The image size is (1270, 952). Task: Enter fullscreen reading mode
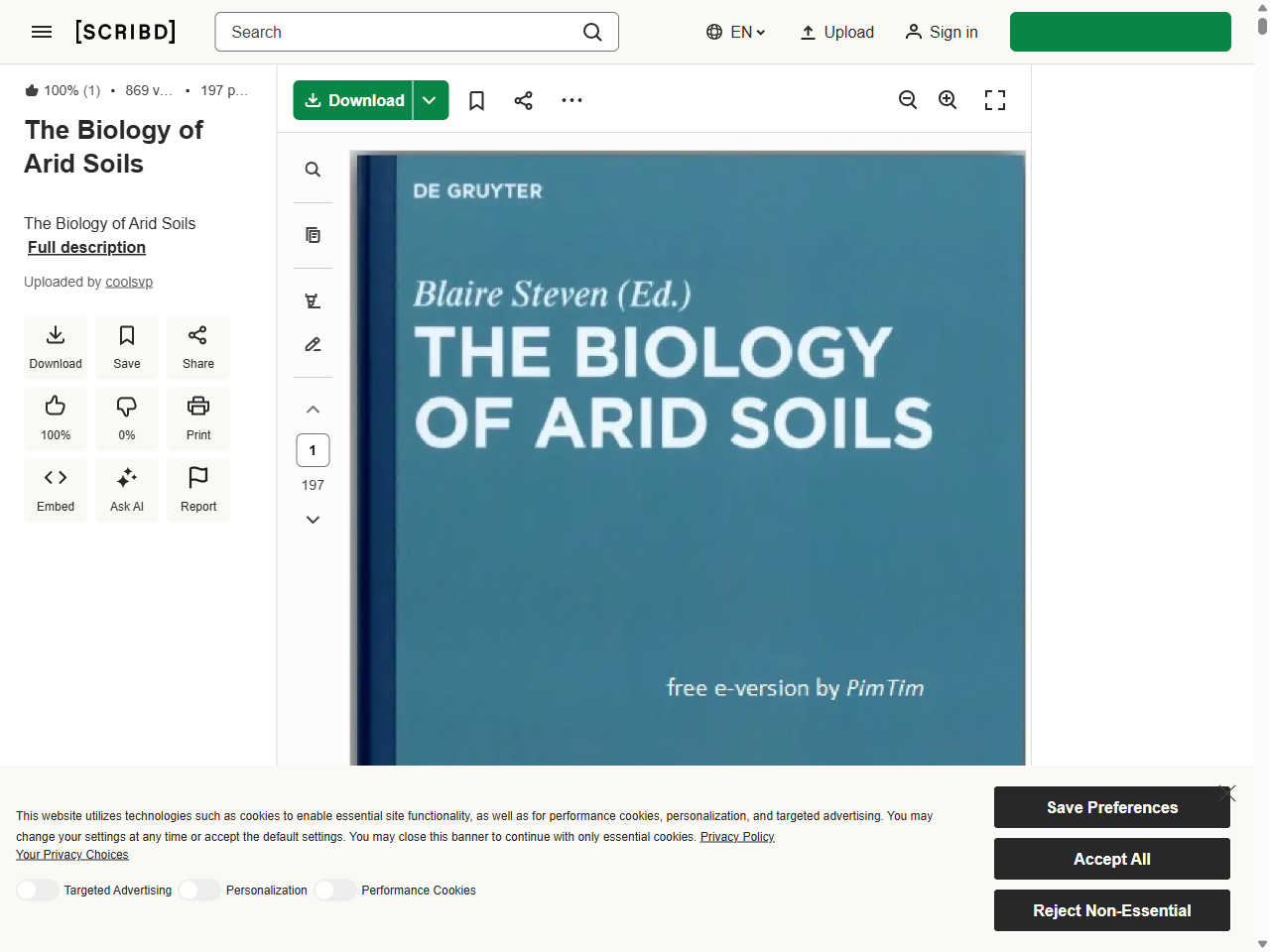(995, 99)
